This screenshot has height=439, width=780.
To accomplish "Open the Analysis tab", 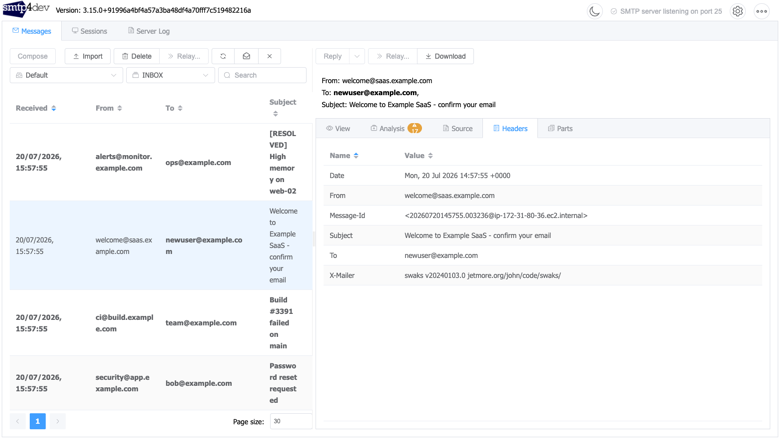I will click(395, 128).
